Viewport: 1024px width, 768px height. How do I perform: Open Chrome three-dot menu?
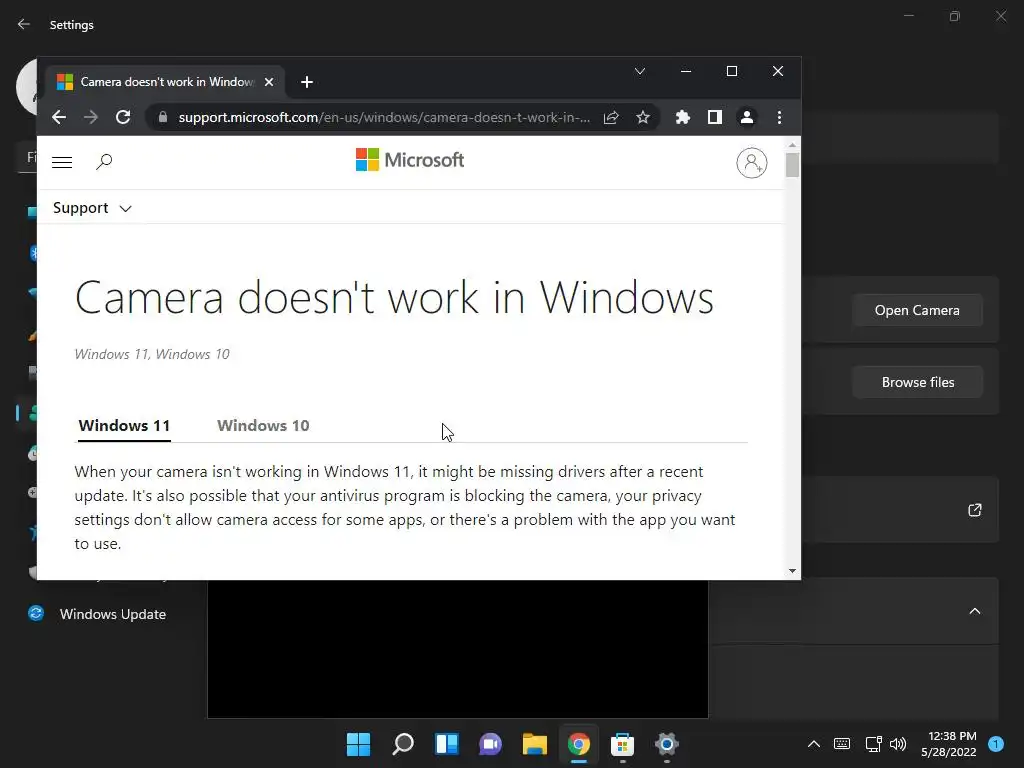(779, 118)
